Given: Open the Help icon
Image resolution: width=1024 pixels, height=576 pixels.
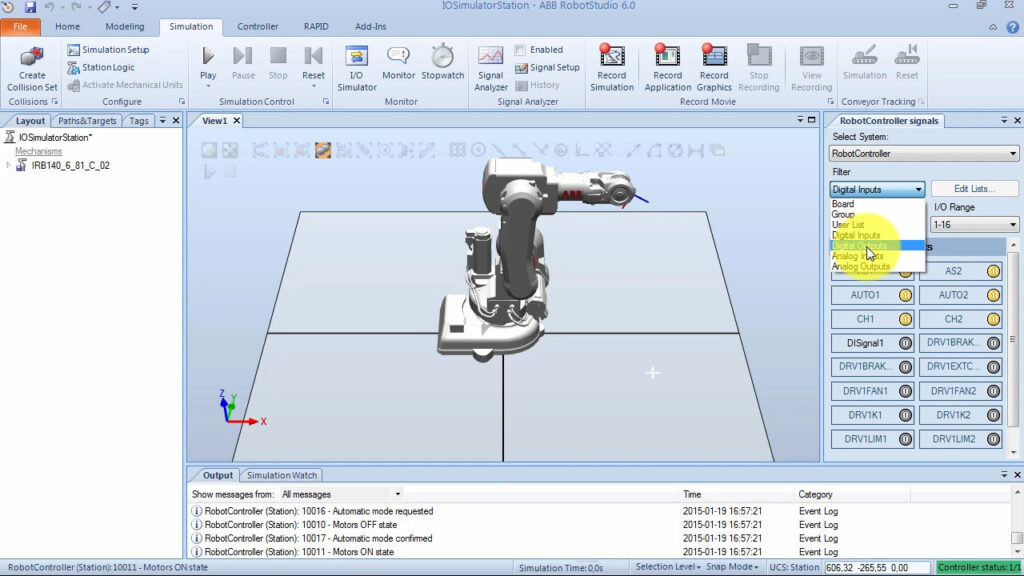Looking at the screenshot, I should tap(1012, 27).
